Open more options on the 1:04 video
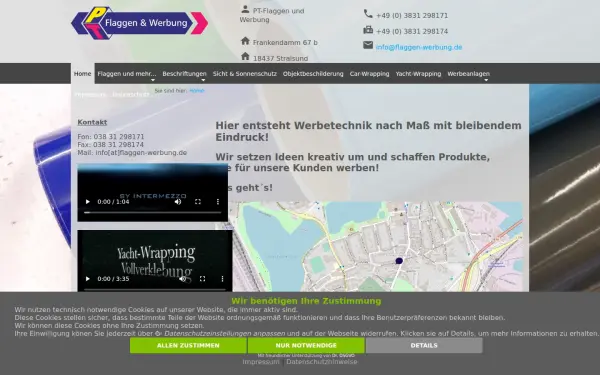Image resolution: width=600 pixels, height=375 pixels. point(218,202)
